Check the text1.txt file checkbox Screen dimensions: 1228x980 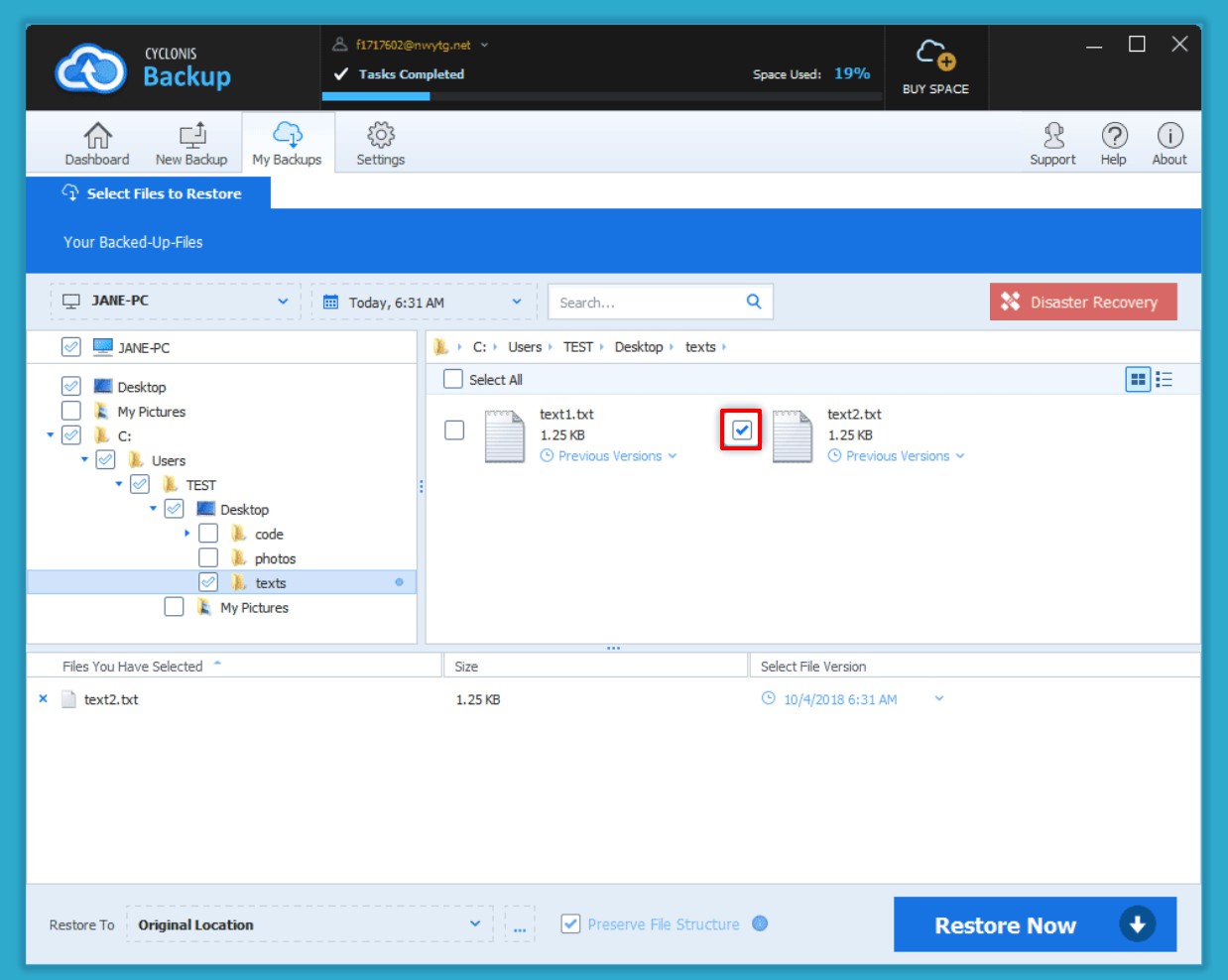click(454, 430)
